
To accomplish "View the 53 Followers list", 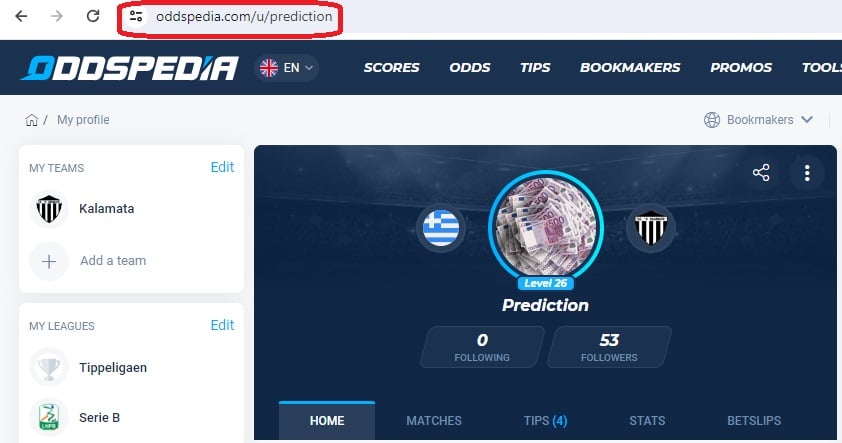I will [609, 347].
